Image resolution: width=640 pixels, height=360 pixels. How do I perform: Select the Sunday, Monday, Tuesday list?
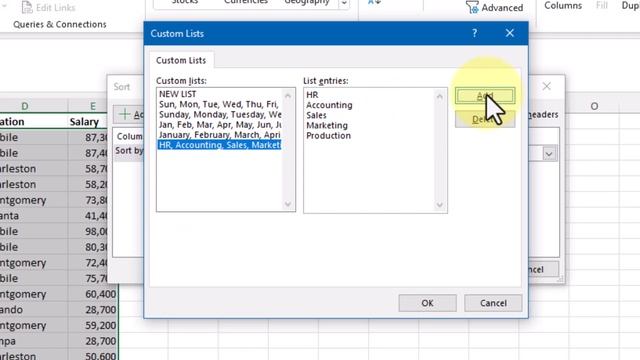(219, 114)
